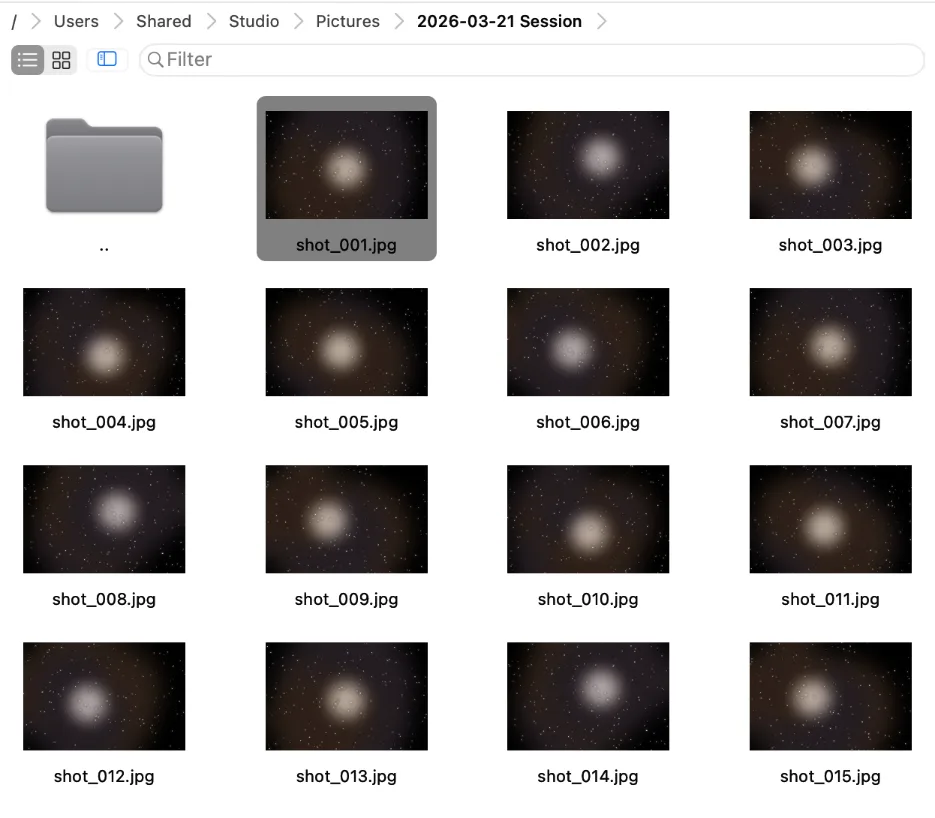
Task: Select shot_014.jpg thumbnail
Action: coord(588,696)
